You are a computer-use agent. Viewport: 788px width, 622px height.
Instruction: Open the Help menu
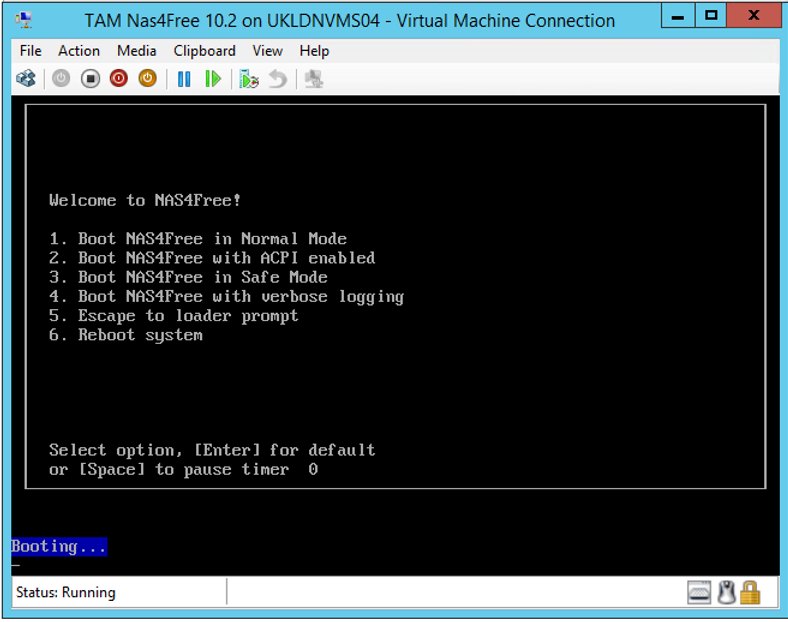click(315, 51)
